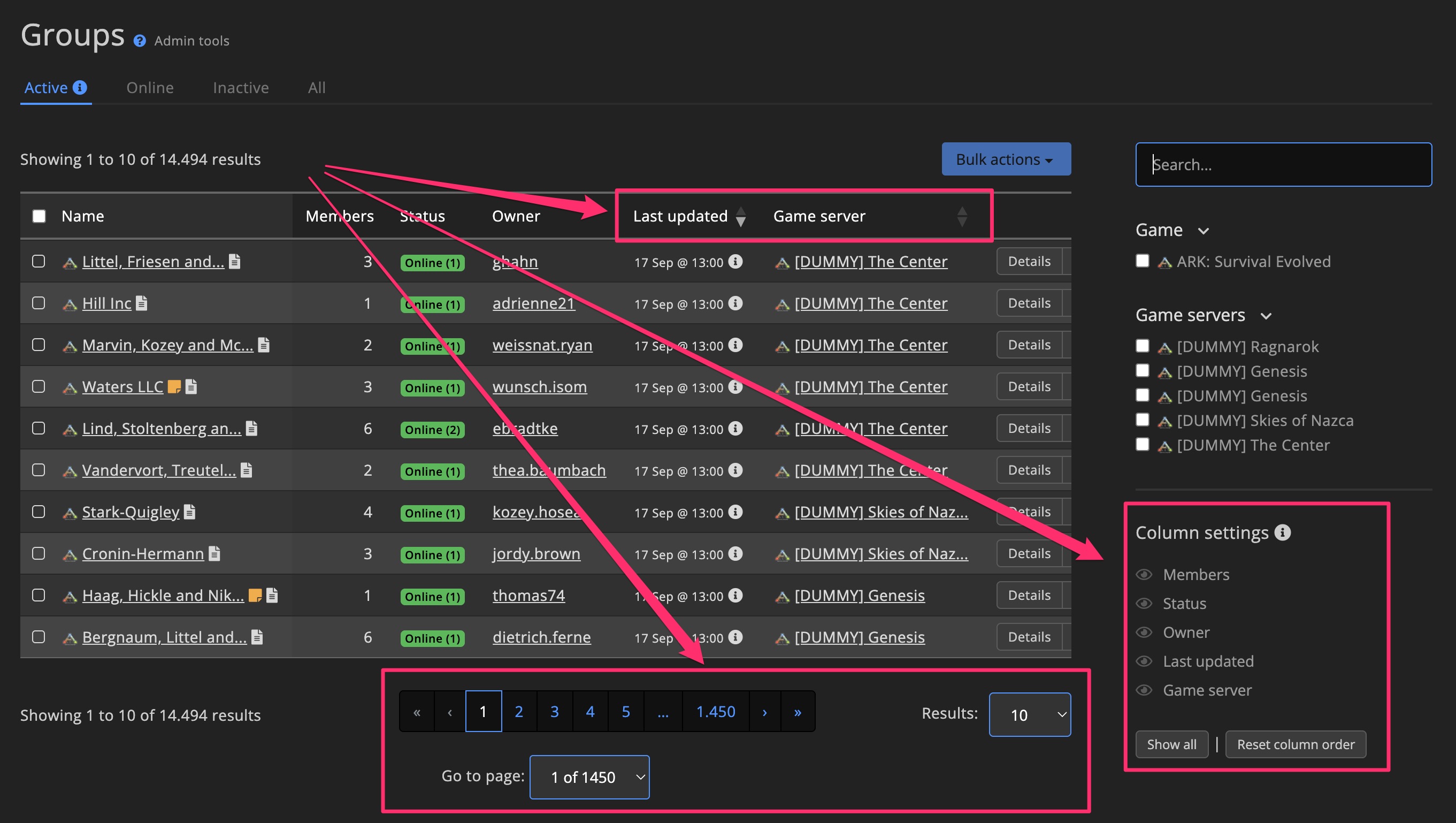Collapse the Game servers filter section
Viewport: 1456px width, 823px height.
1267,316
